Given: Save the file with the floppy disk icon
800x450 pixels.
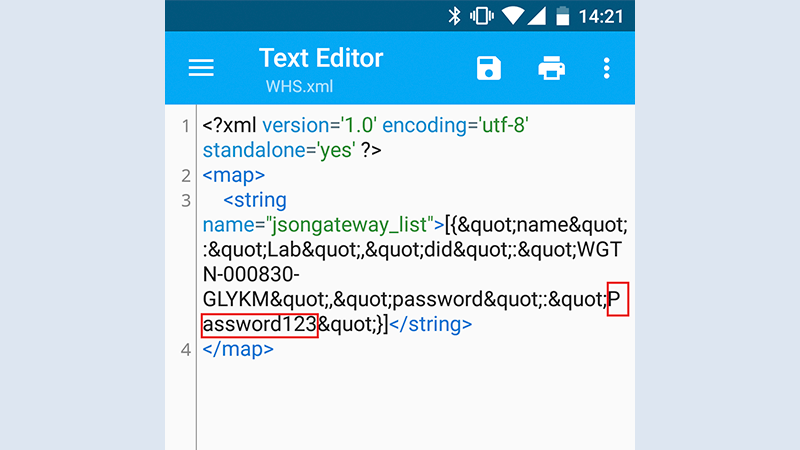Looking at the screenshot, I should pyautogui.click(x=488, y=68).
